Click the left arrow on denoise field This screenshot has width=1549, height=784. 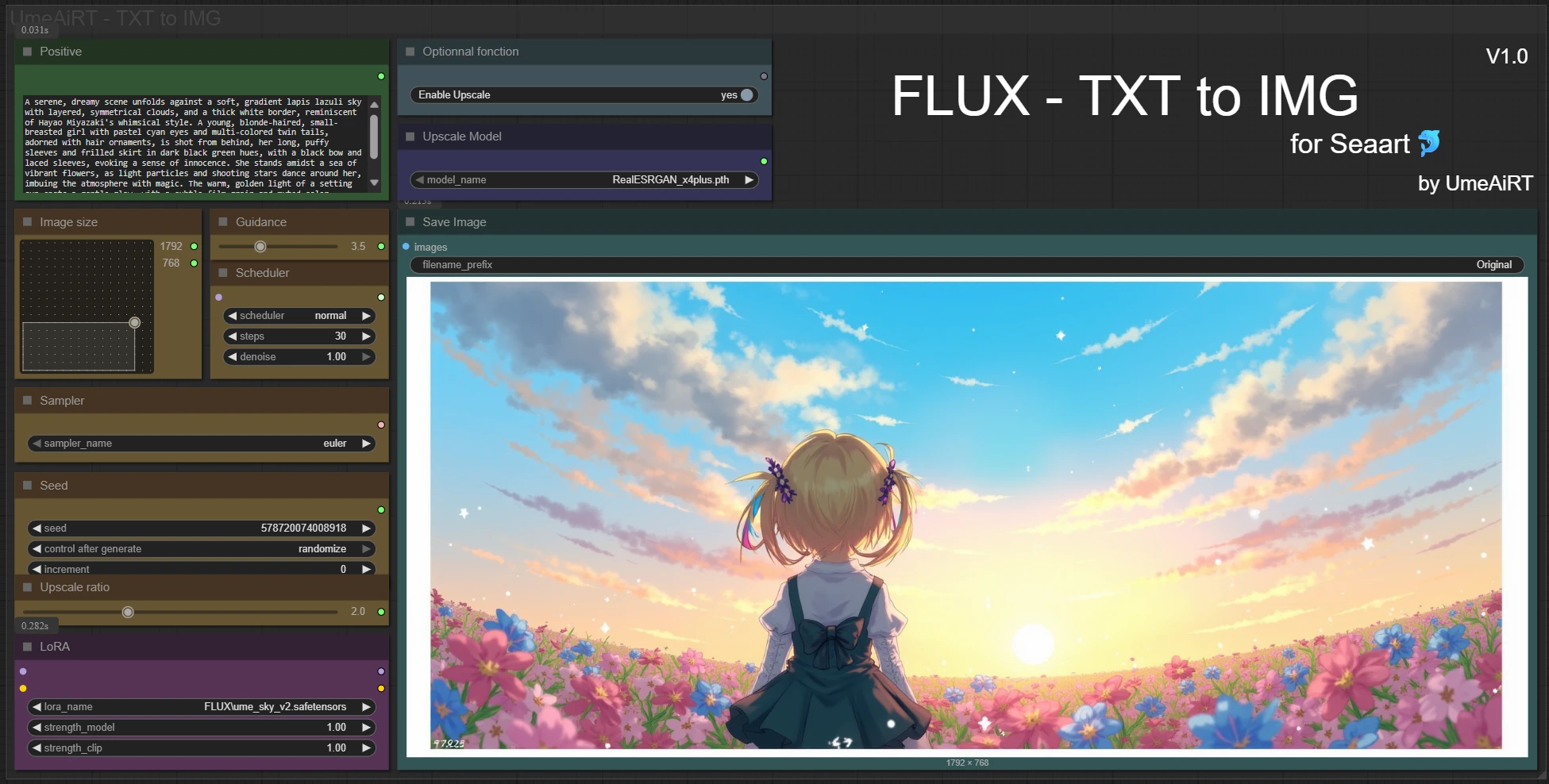click(x=233, y=357)
